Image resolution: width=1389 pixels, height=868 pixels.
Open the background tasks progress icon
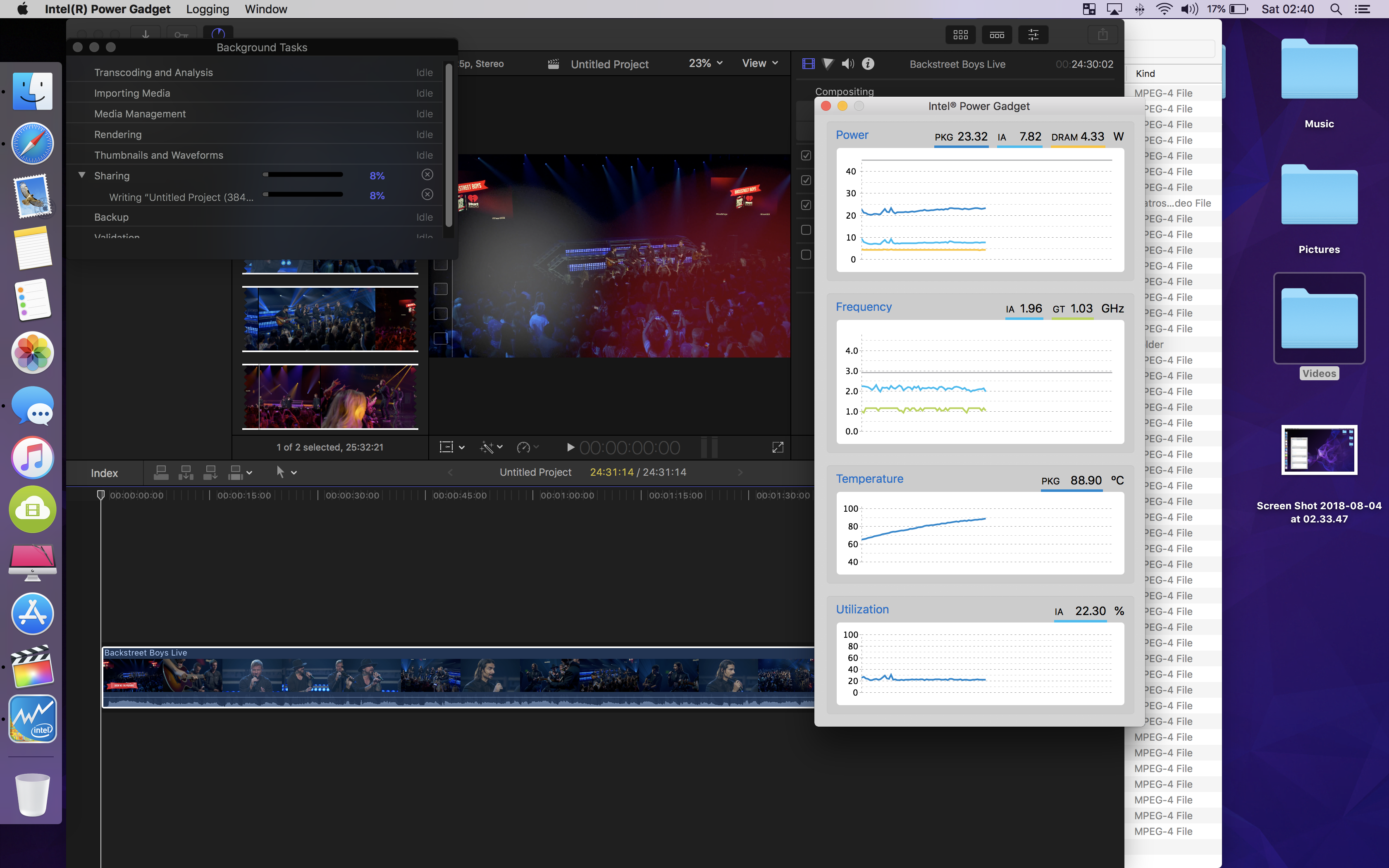[x=218, y=34]
